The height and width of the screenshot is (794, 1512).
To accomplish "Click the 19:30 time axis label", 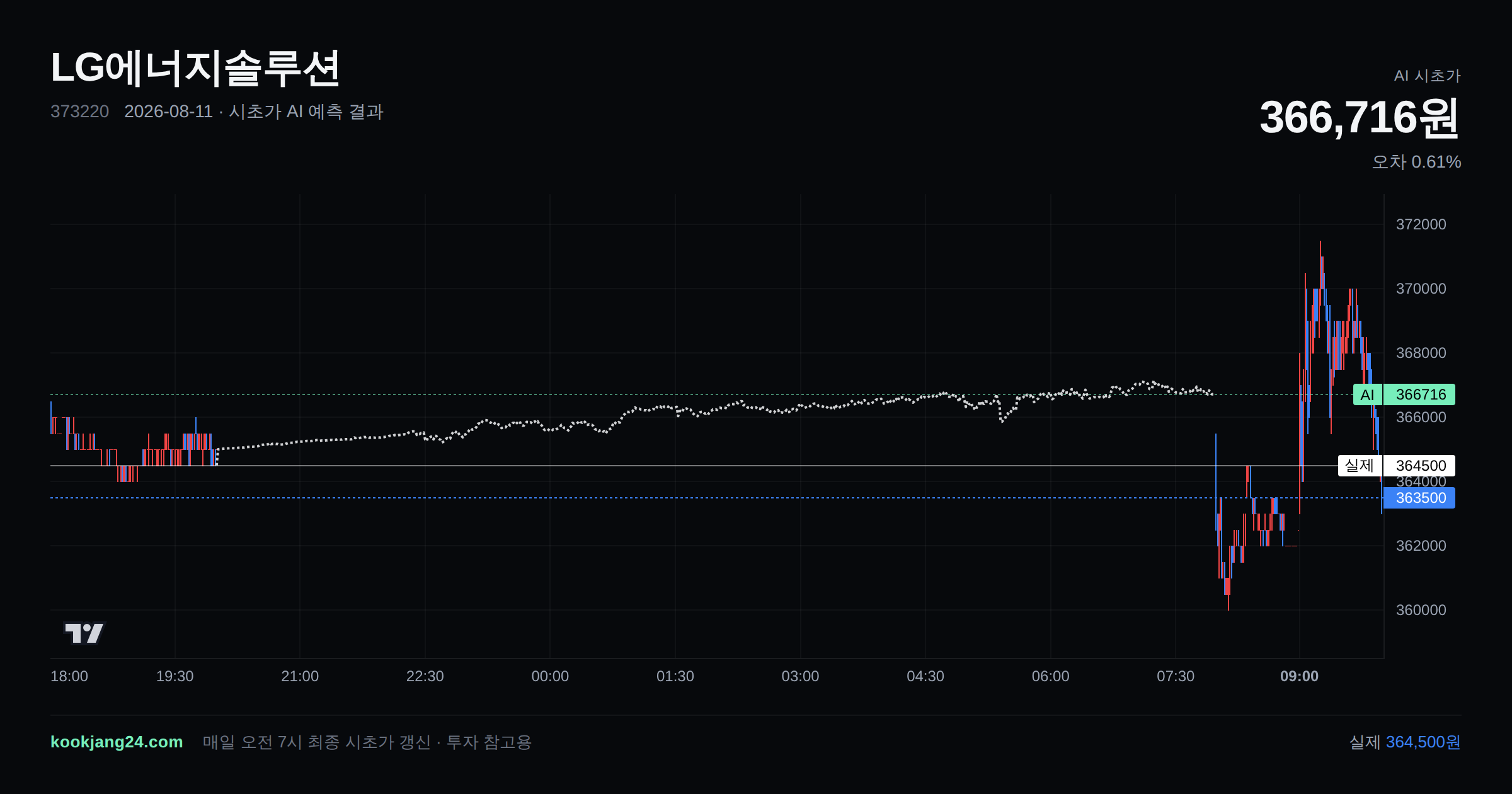I will [x=175, y=676].
